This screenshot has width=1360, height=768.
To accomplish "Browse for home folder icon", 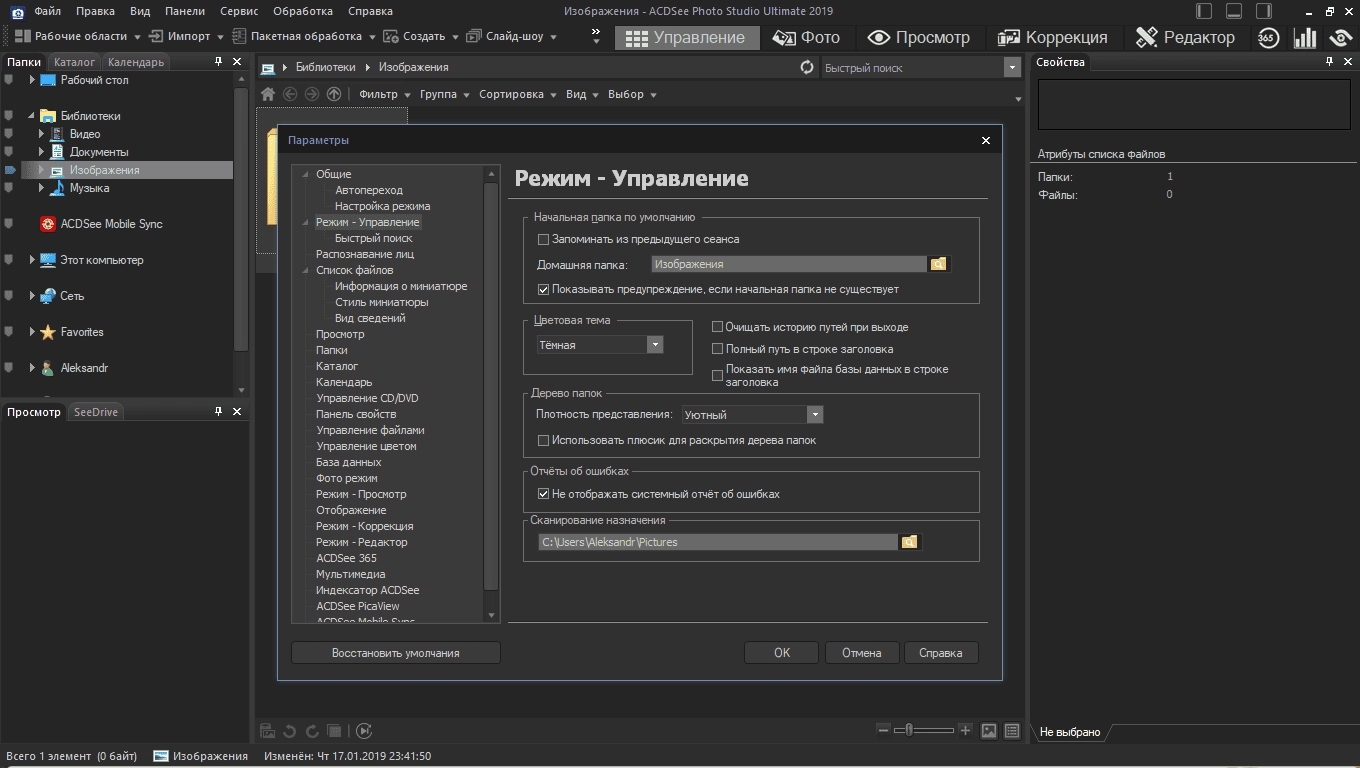I will (938, 264).
